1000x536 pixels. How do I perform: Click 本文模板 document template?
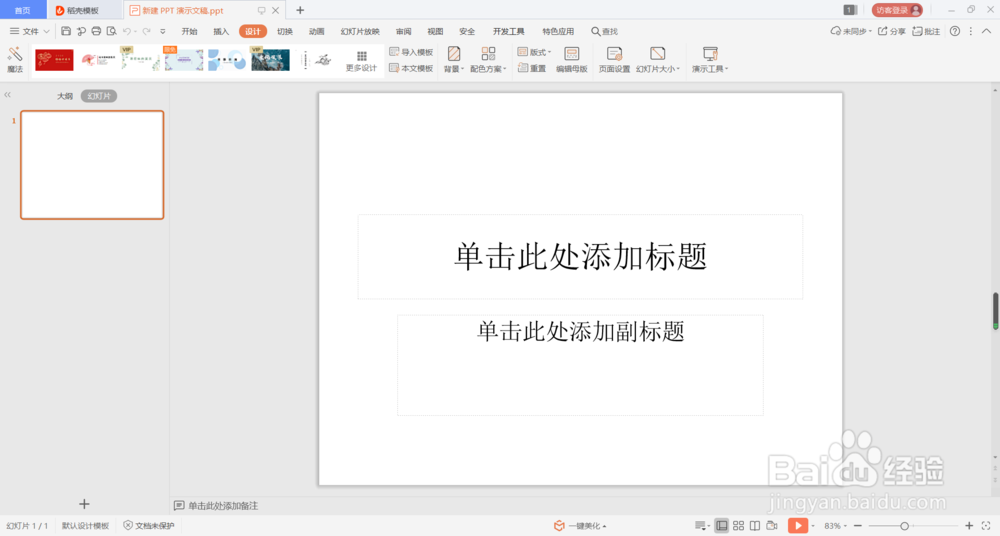point(411,68)
